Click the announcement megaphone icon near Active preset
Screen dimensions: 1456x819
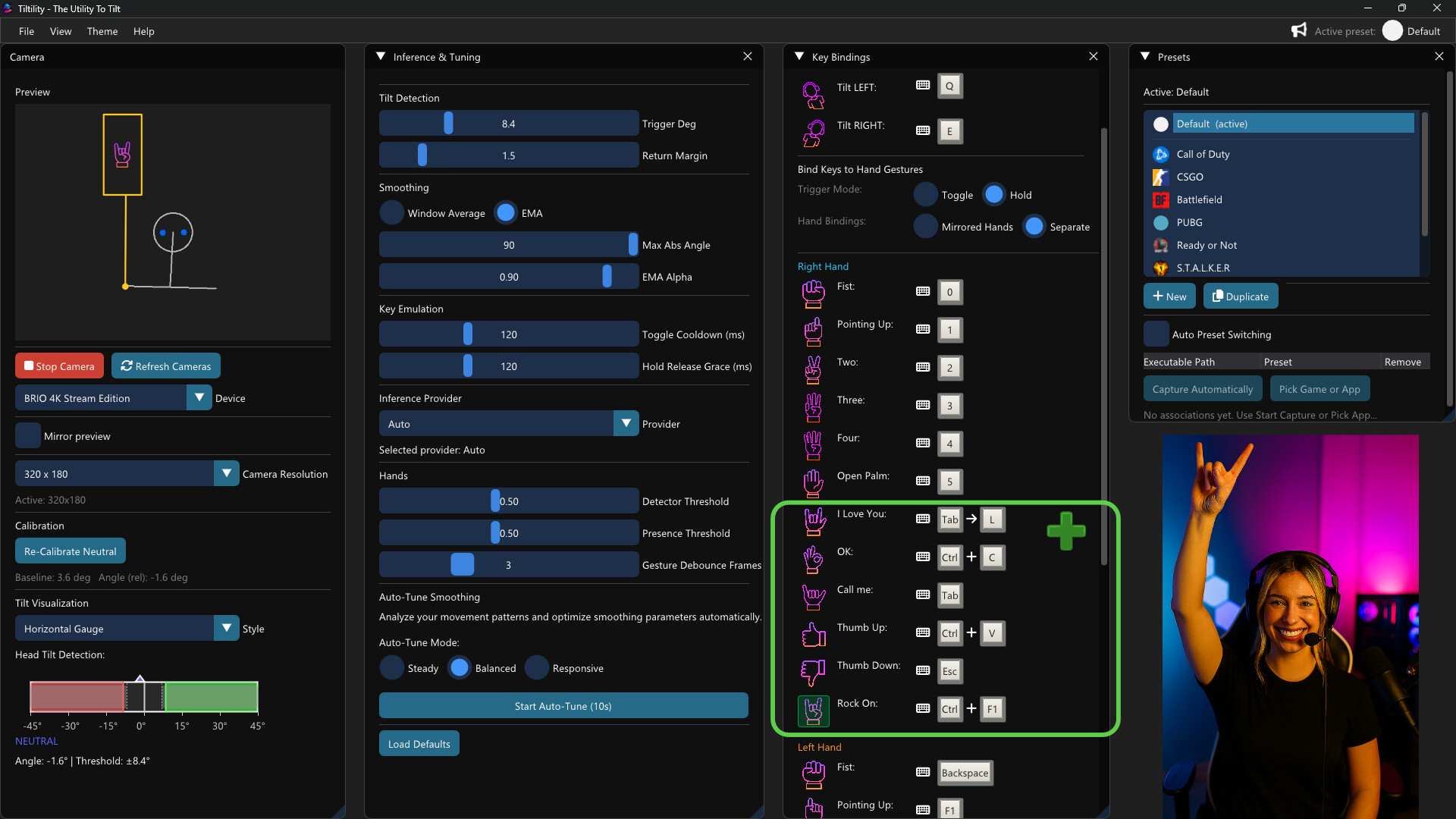pyautogui.click(x=1299, y=30)
